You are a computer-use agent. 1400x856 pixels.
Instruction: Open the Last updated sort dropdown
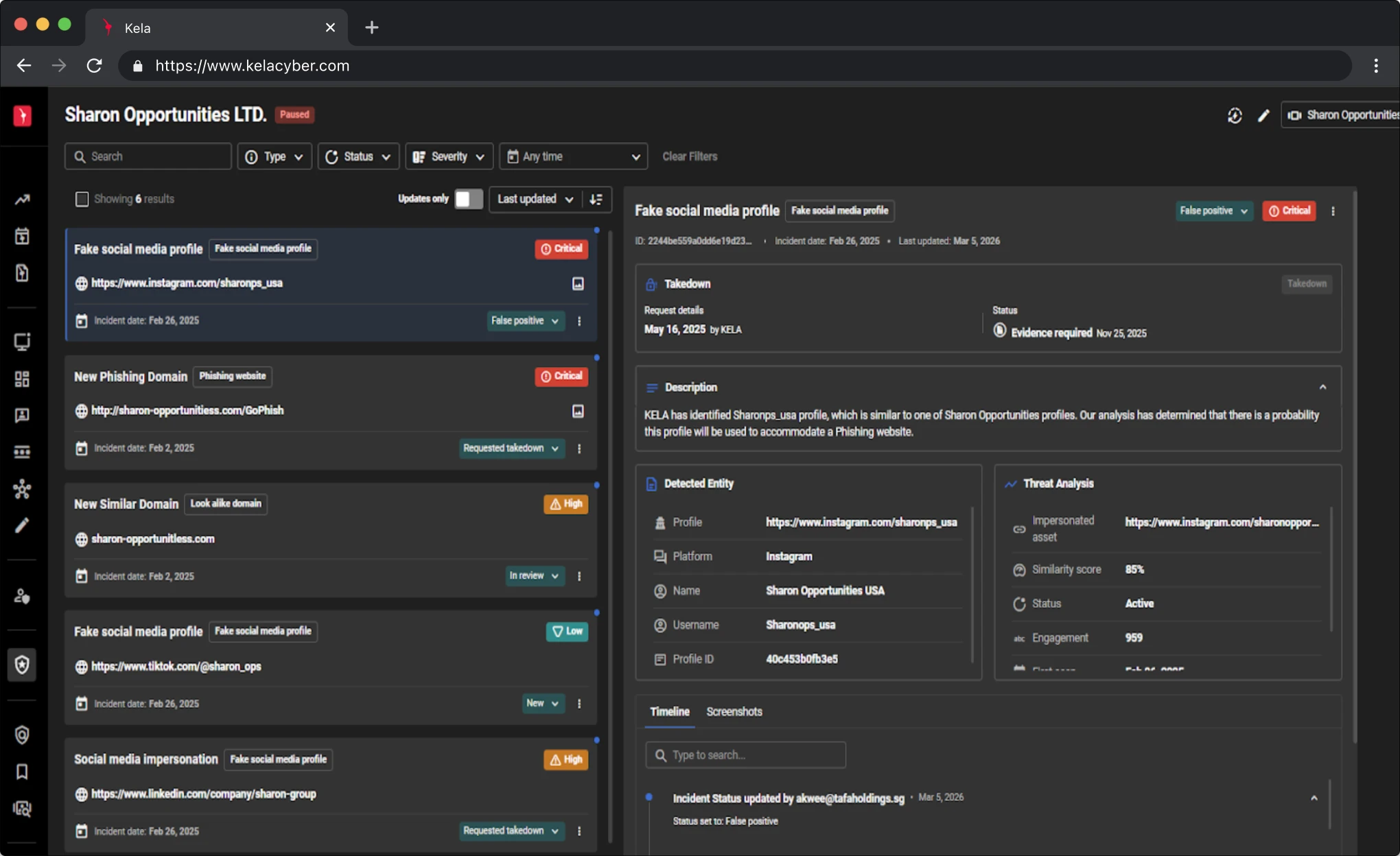535,199
